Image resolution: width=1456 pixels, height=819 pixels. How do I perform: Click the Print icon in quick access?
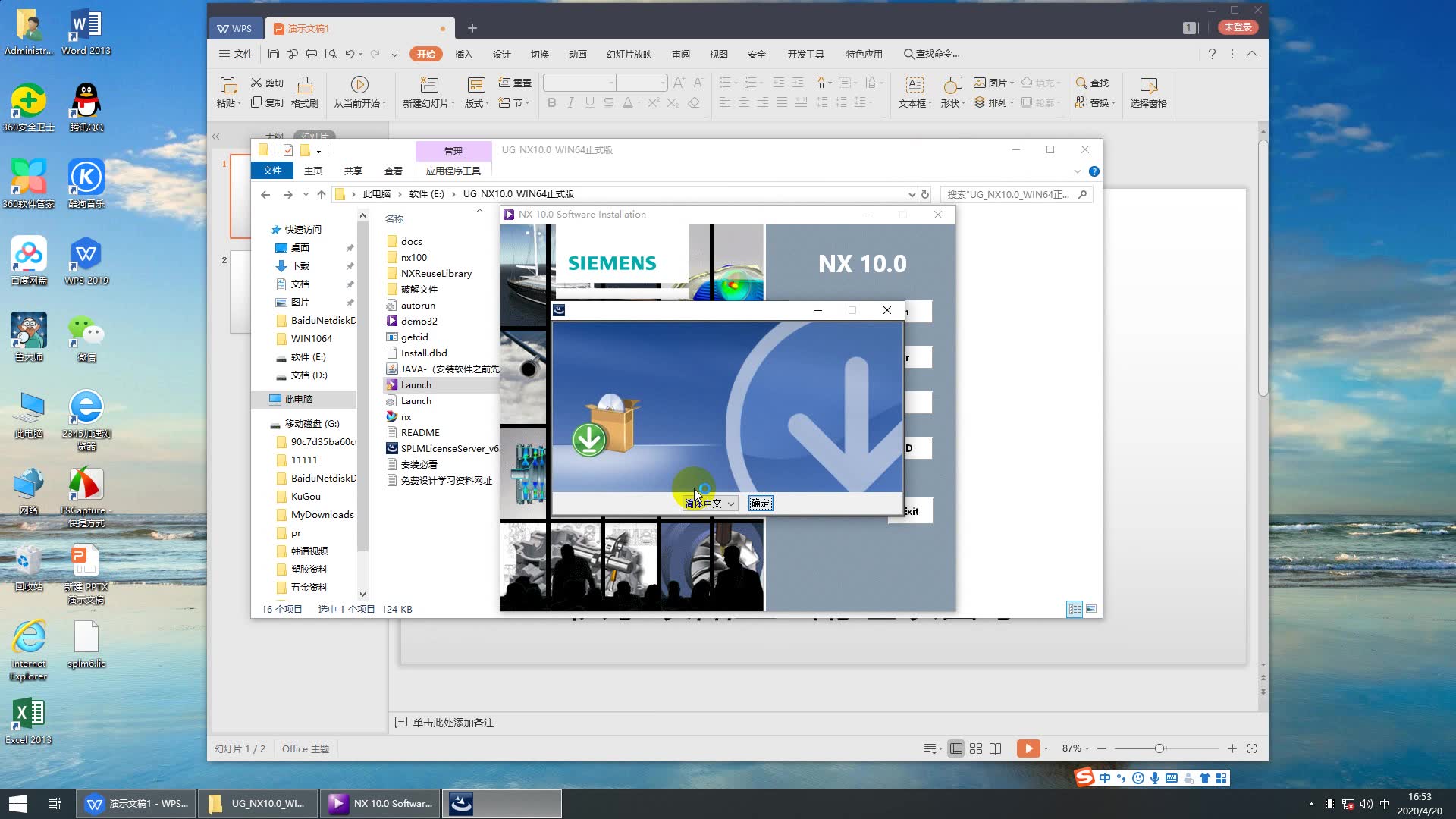pyautogui.click(x=312, y=54)
